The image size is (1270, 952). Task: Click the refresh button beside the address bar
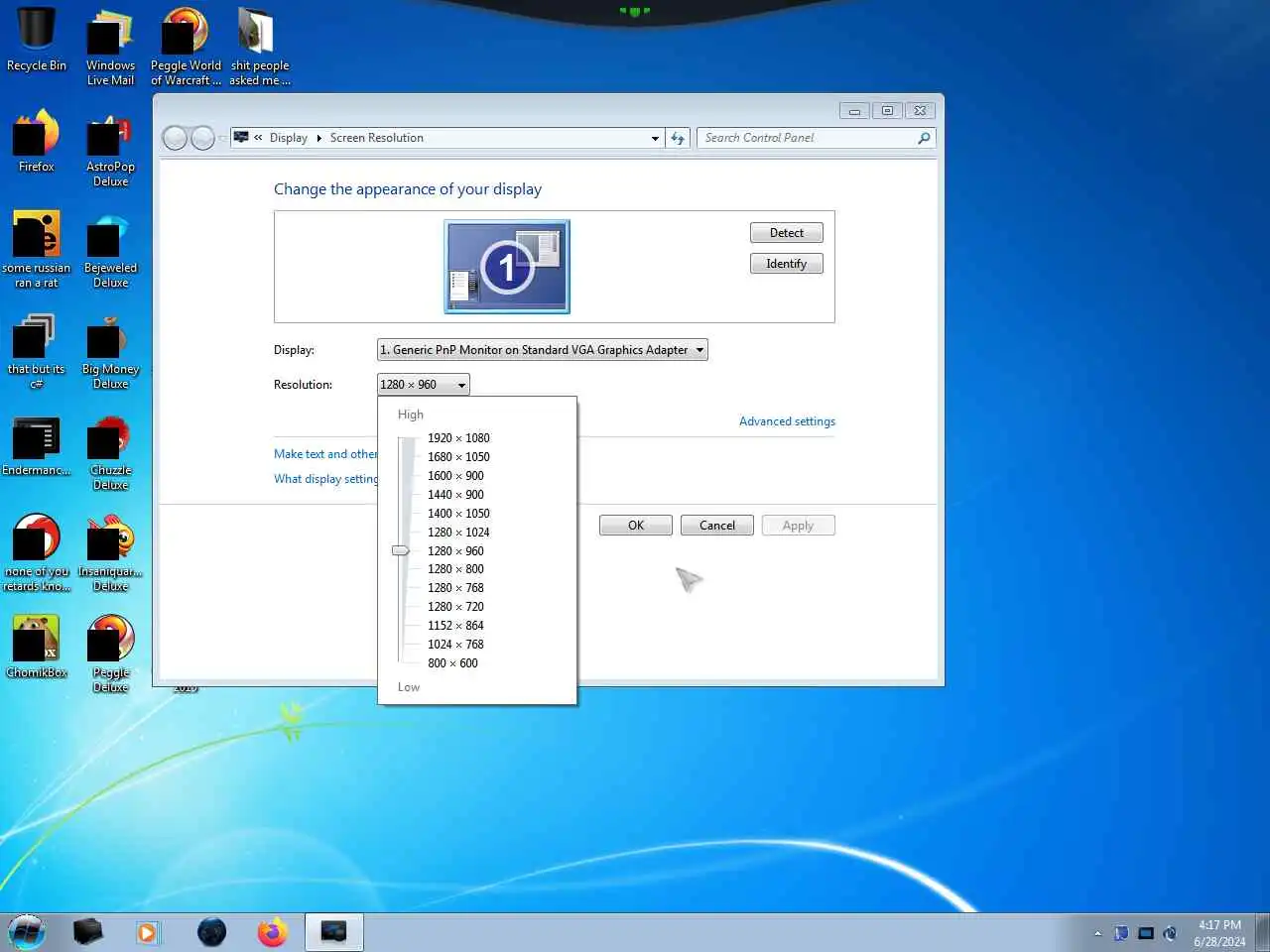coord(678,138)
